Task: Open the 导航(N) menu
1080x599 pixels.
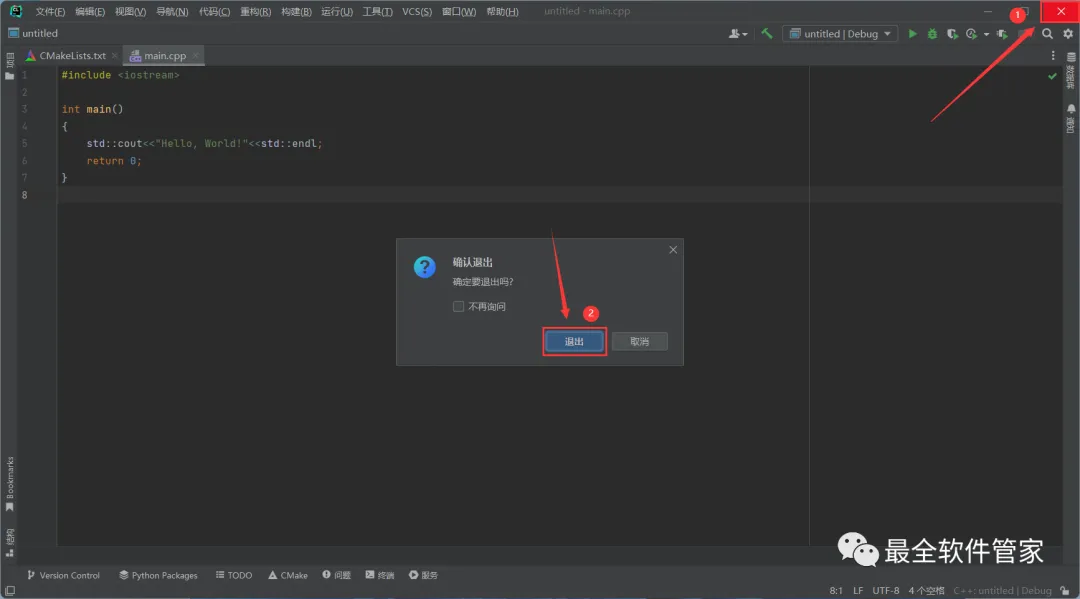Action: coord(172,12)
